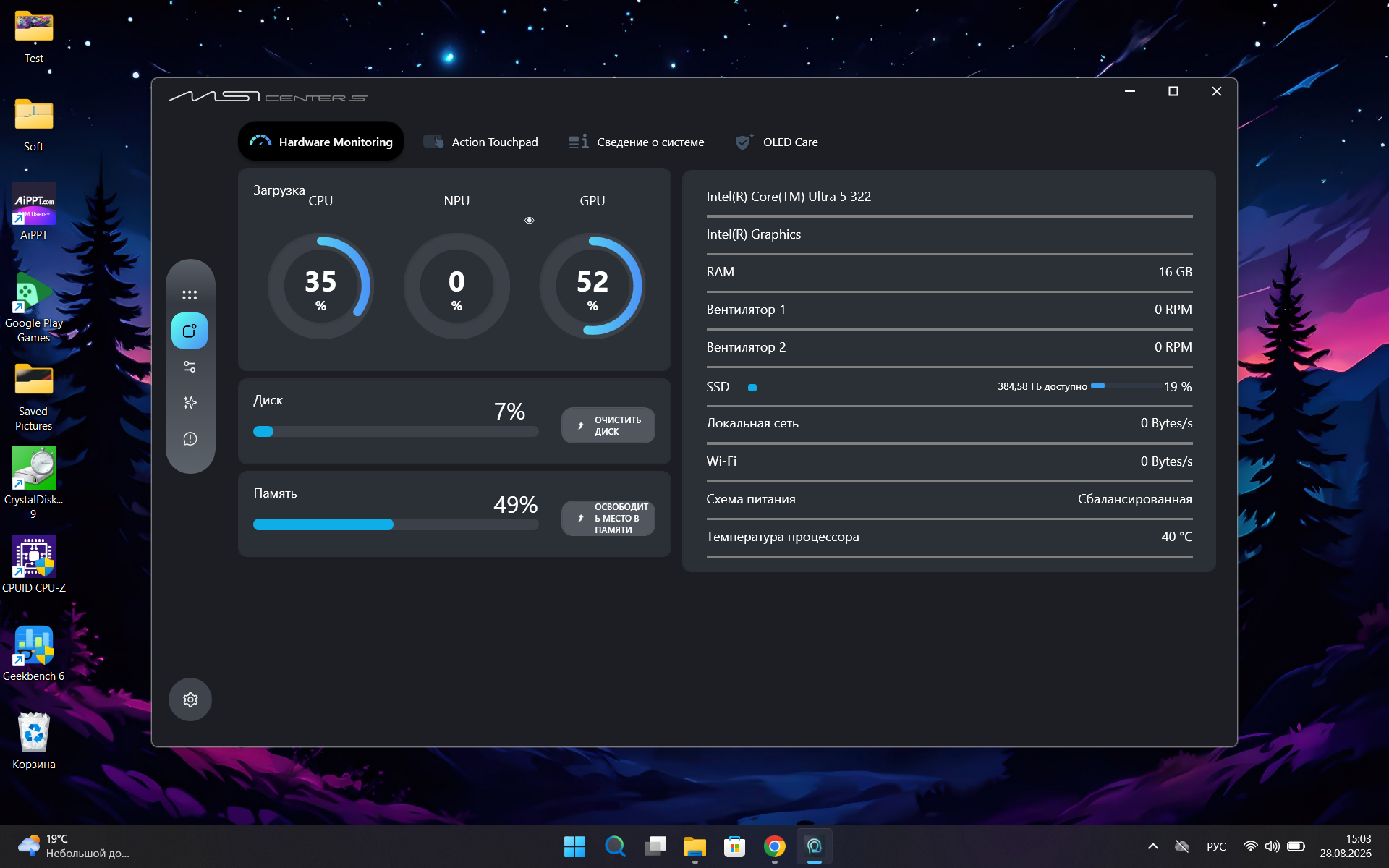This screenshot has width=1389, height=868.
Task: Click the MSI Center S logo
Action: pos(268,96)
